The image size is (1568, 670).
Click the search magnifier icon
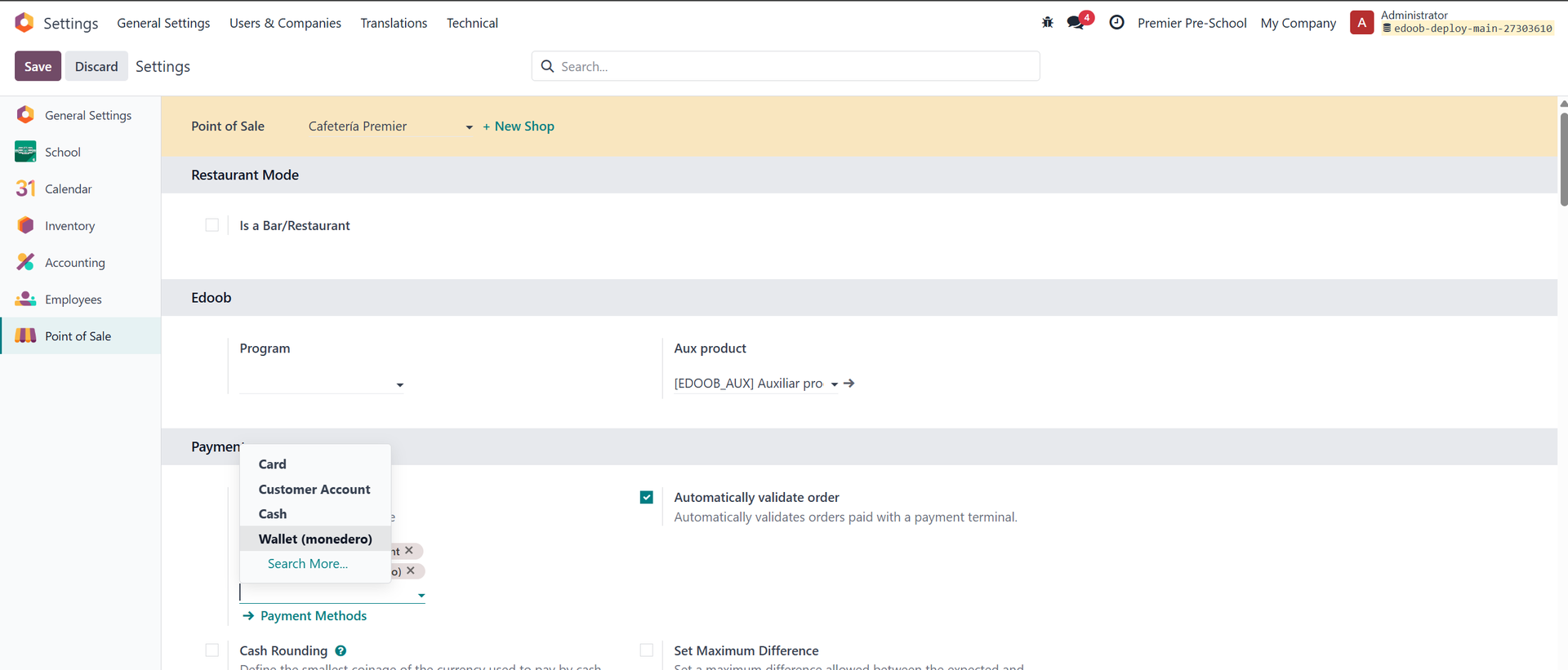point(547,66)
